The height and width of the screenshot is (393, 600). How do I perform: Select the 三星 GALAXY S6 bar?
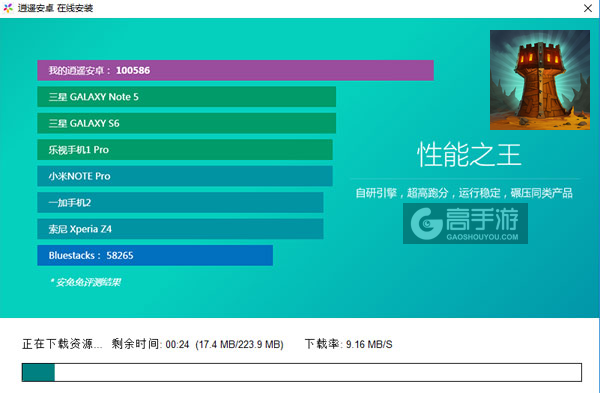click(x=186, y=123)
